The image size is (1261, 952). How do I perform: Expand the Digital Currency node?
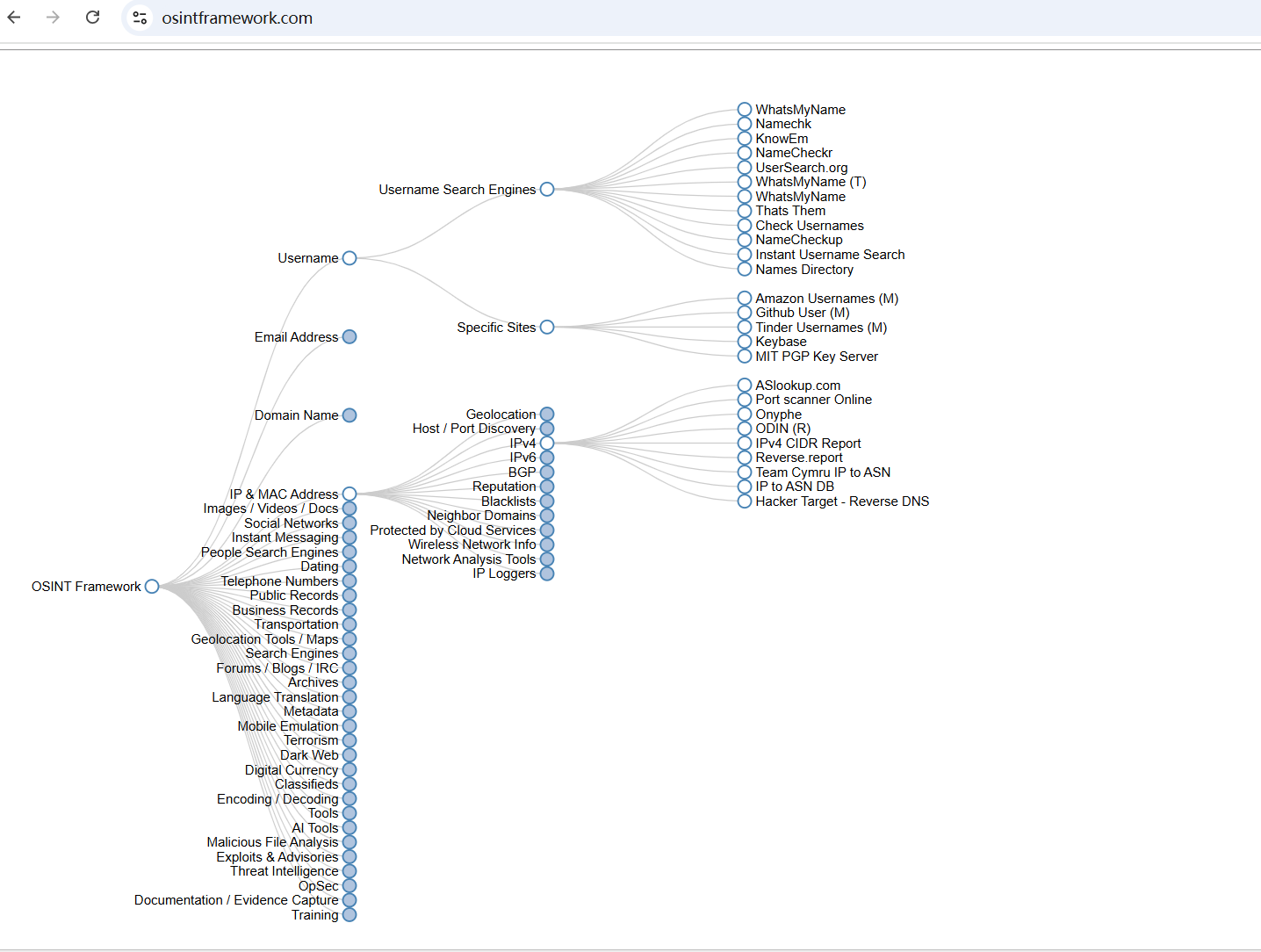349,770
